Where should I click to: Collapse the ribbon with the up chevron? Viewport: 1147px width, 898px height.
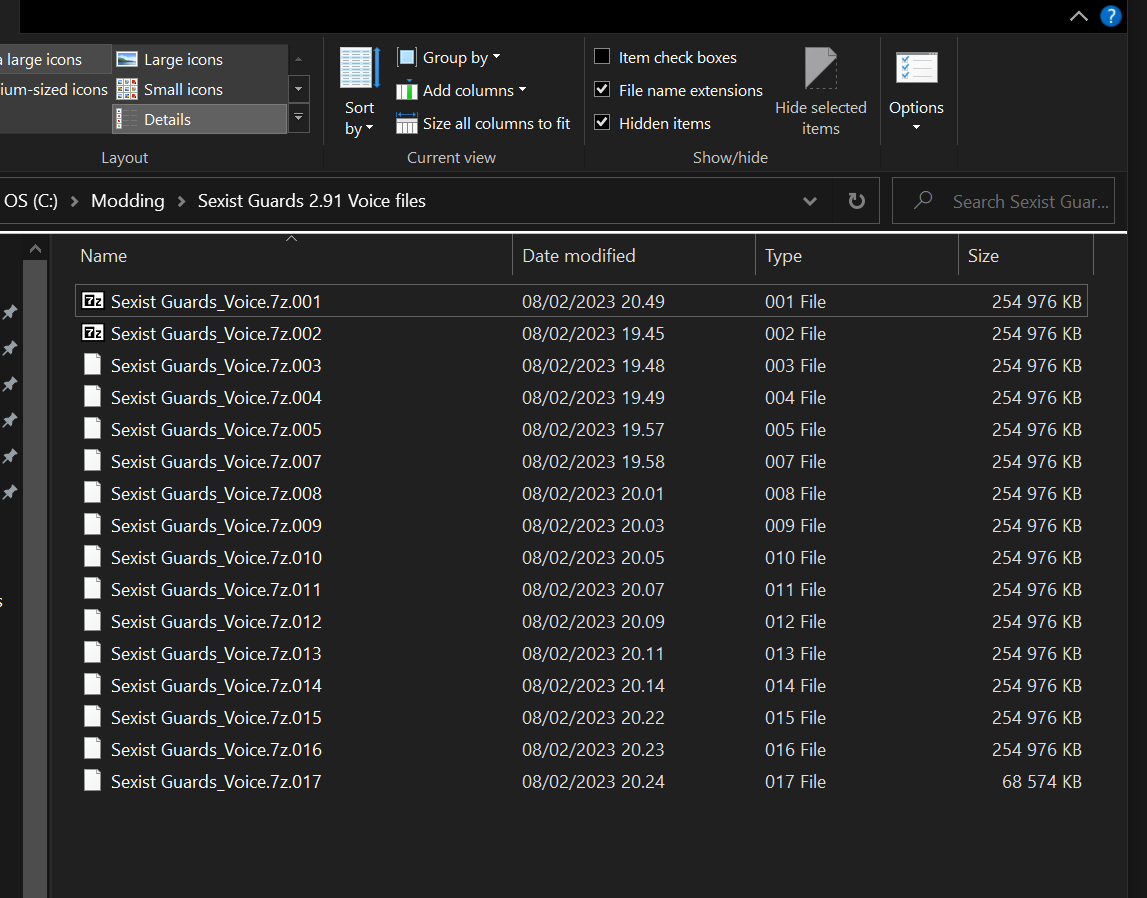click(1078, 16)
